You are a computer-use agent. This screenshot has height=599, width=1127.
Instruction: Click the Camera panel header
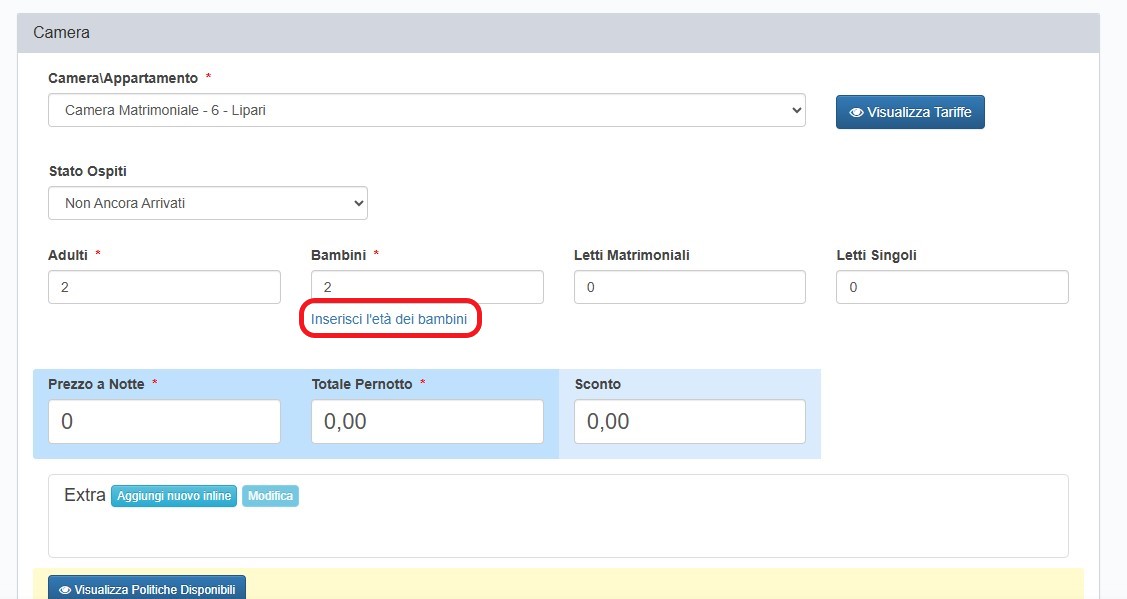tap(558, 32)
